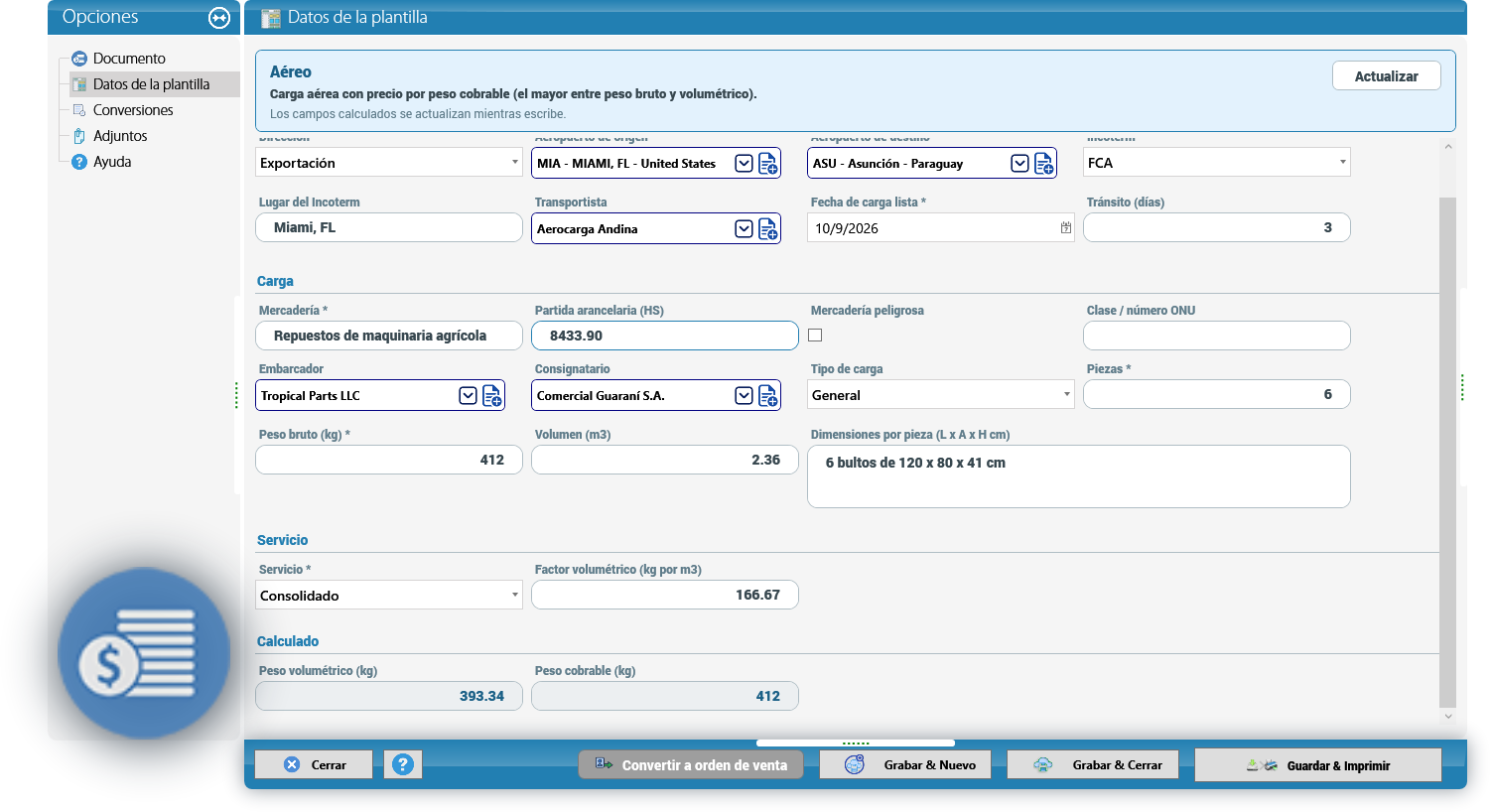Open lookup for Aeropuerto de destino ASU
The image size is (1490, 812).
coord(1044,164)
